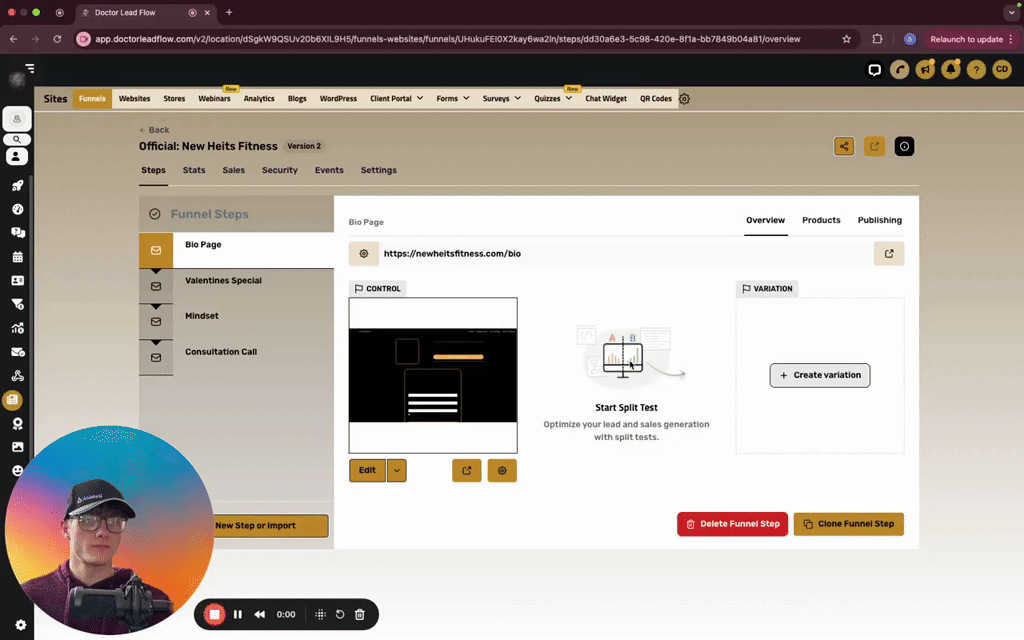The height and width of the screenshot is (640, 1024).
Task: Switch to the Sales tab
Action: coord(233,170)
